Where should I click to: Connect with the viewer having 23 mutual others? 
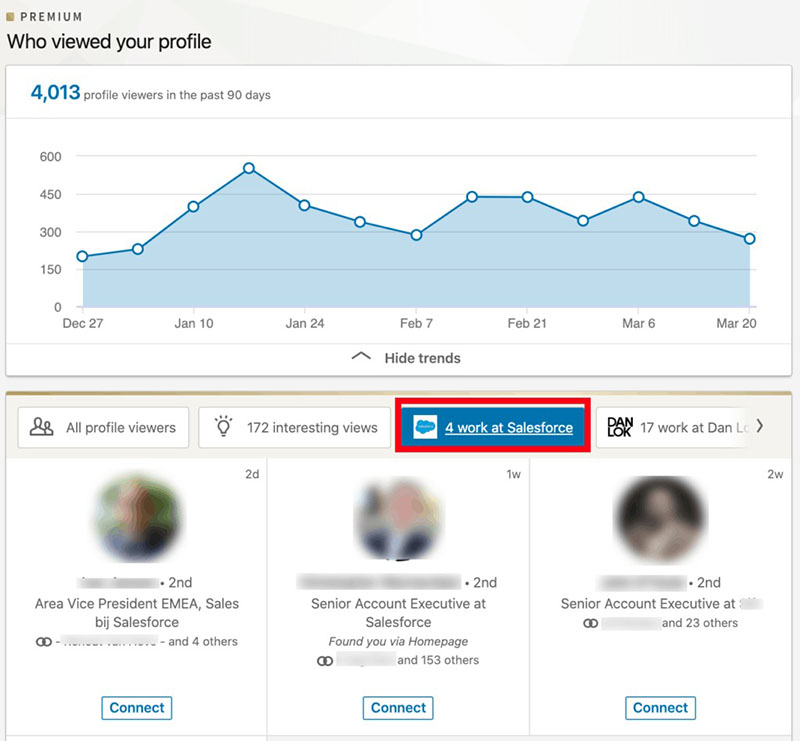[x=660, y=708]
